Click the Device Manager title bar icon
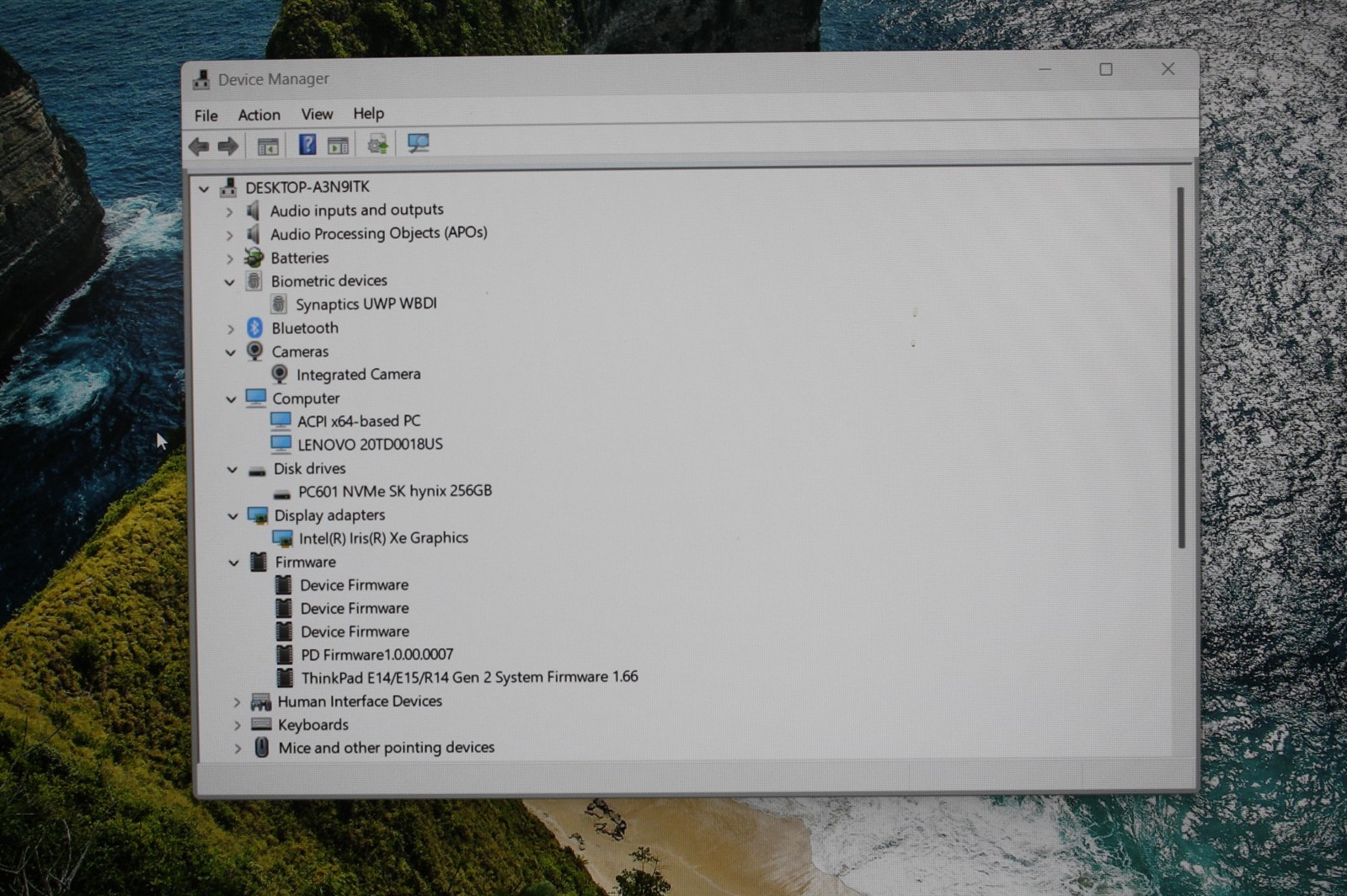This screenshot has height=896, width=1347. click(x=201, y=80)
